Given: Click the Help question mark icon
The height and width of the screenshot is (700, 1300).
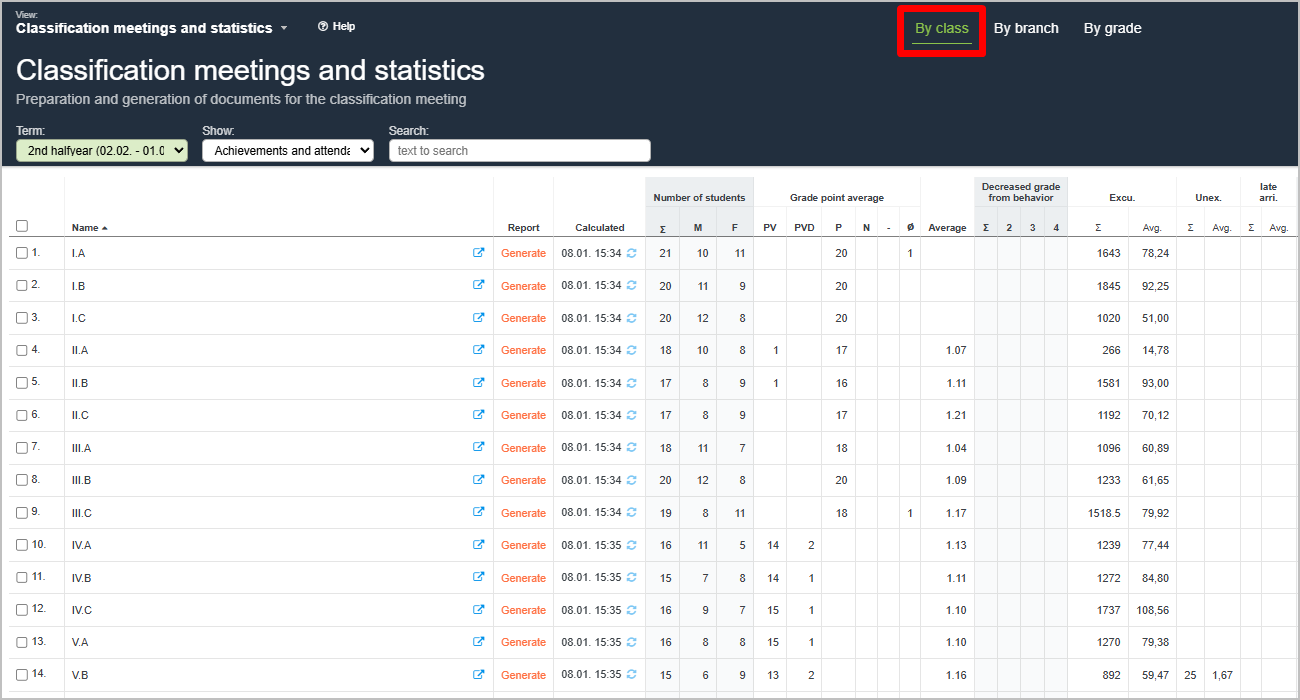Looking at the screenshot, I should [323, 27].
